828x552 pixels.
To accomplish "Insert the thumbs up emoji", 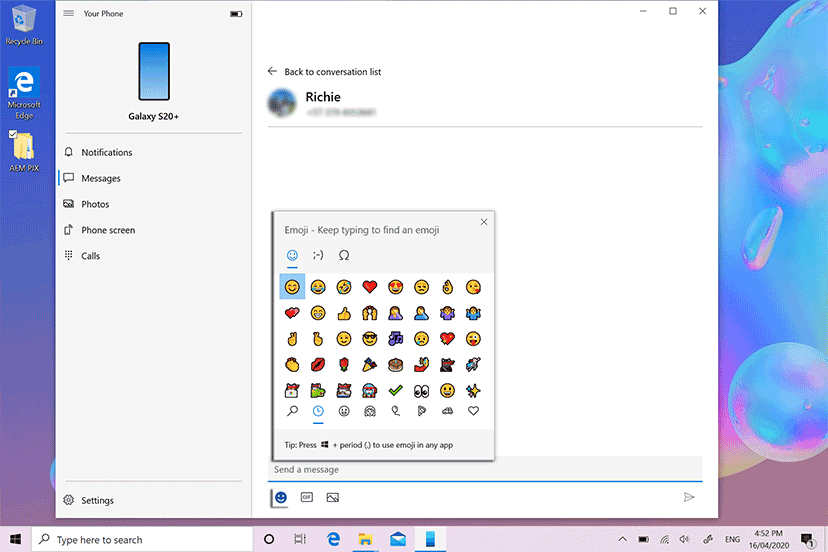I will point(344,313).
